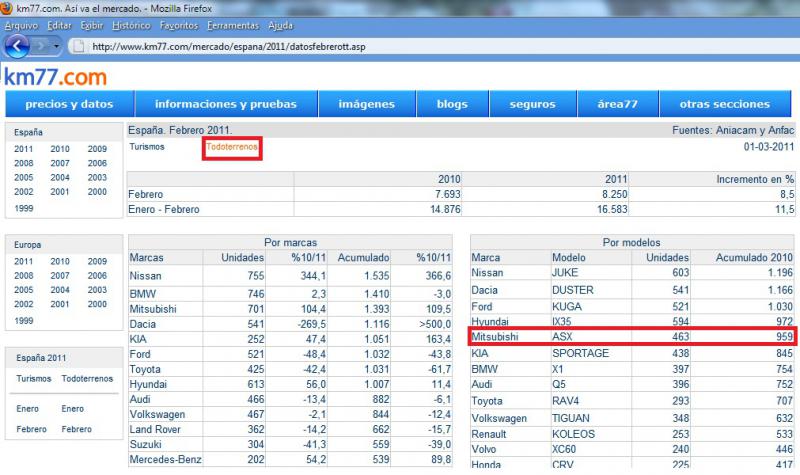800x475 pixels.
Task: Open the Ferramentas menu
Action: (233, 26)
